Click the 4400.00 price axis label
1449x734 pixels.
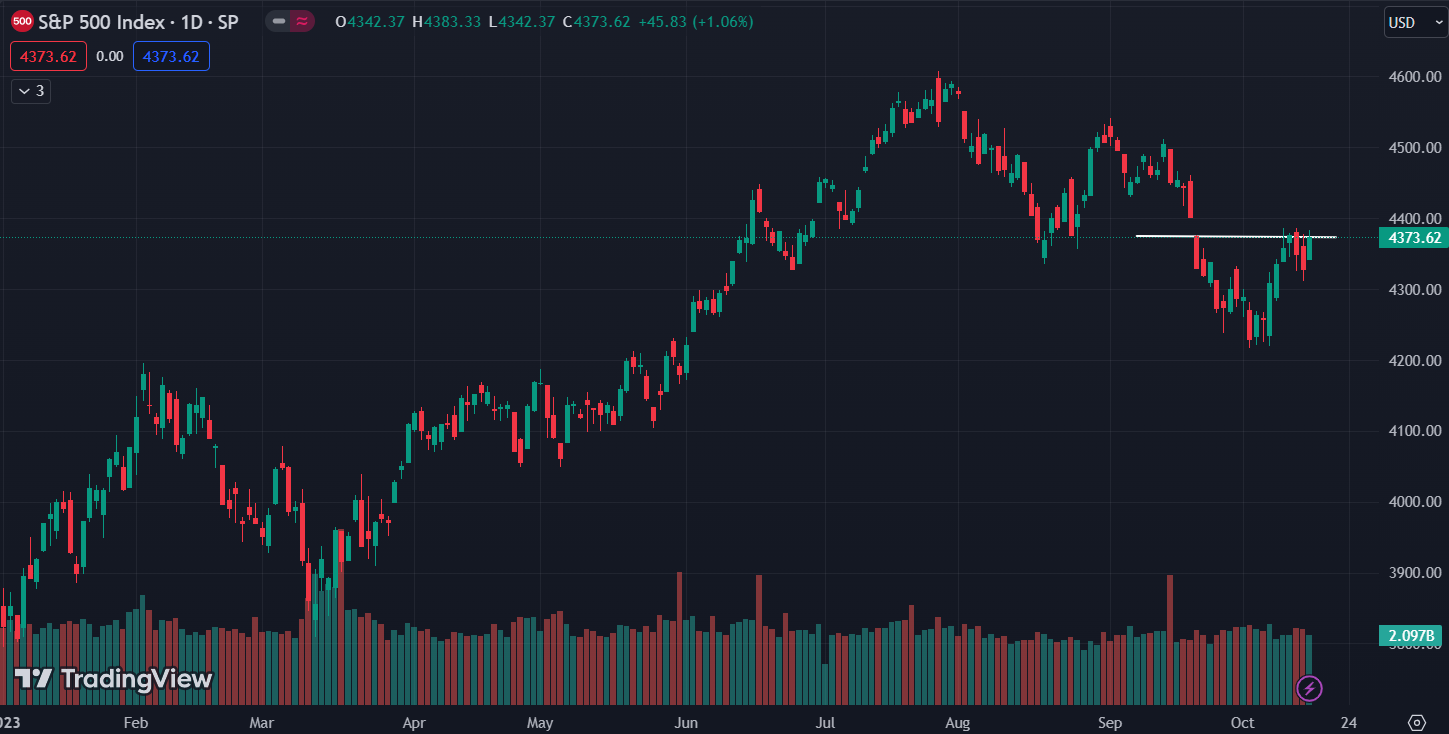pyautogui.click(x=1413, y=218)
